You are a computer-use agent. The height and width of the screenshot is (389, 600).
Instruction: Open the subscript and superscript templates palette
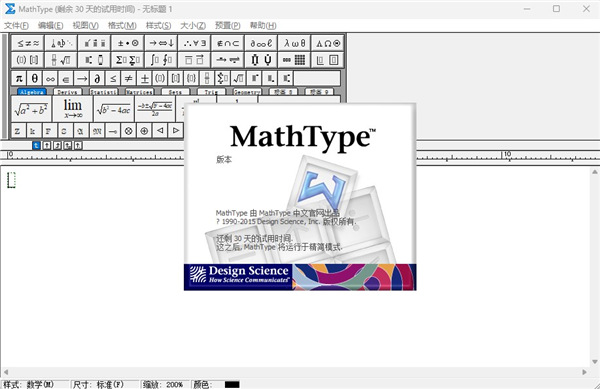pos(95,60)
